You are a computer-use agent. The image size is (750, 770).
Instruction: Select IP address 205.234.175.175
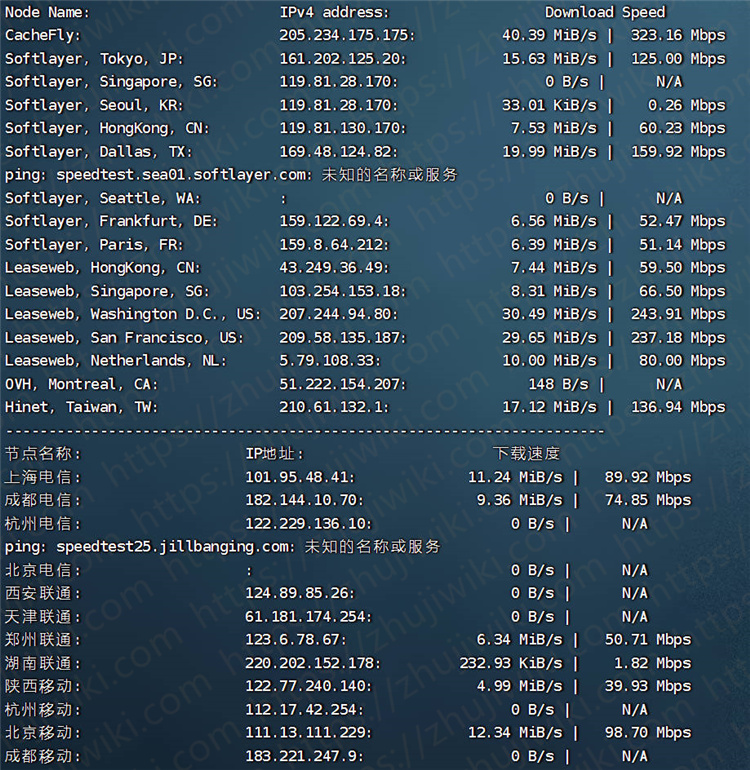[346, 35]
